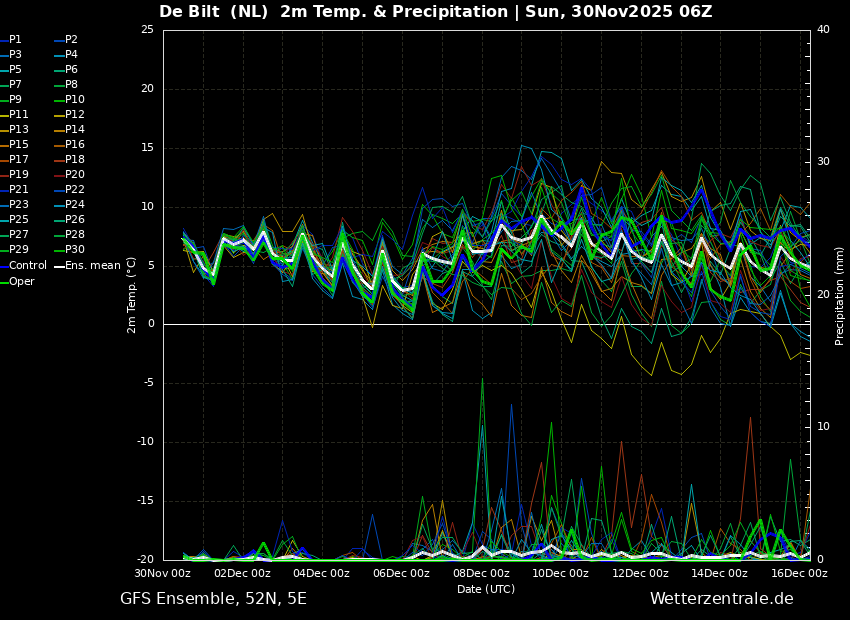Click the P1 legend entry
The height and width of the screenshot is (620, 850).
click(15, 40)
